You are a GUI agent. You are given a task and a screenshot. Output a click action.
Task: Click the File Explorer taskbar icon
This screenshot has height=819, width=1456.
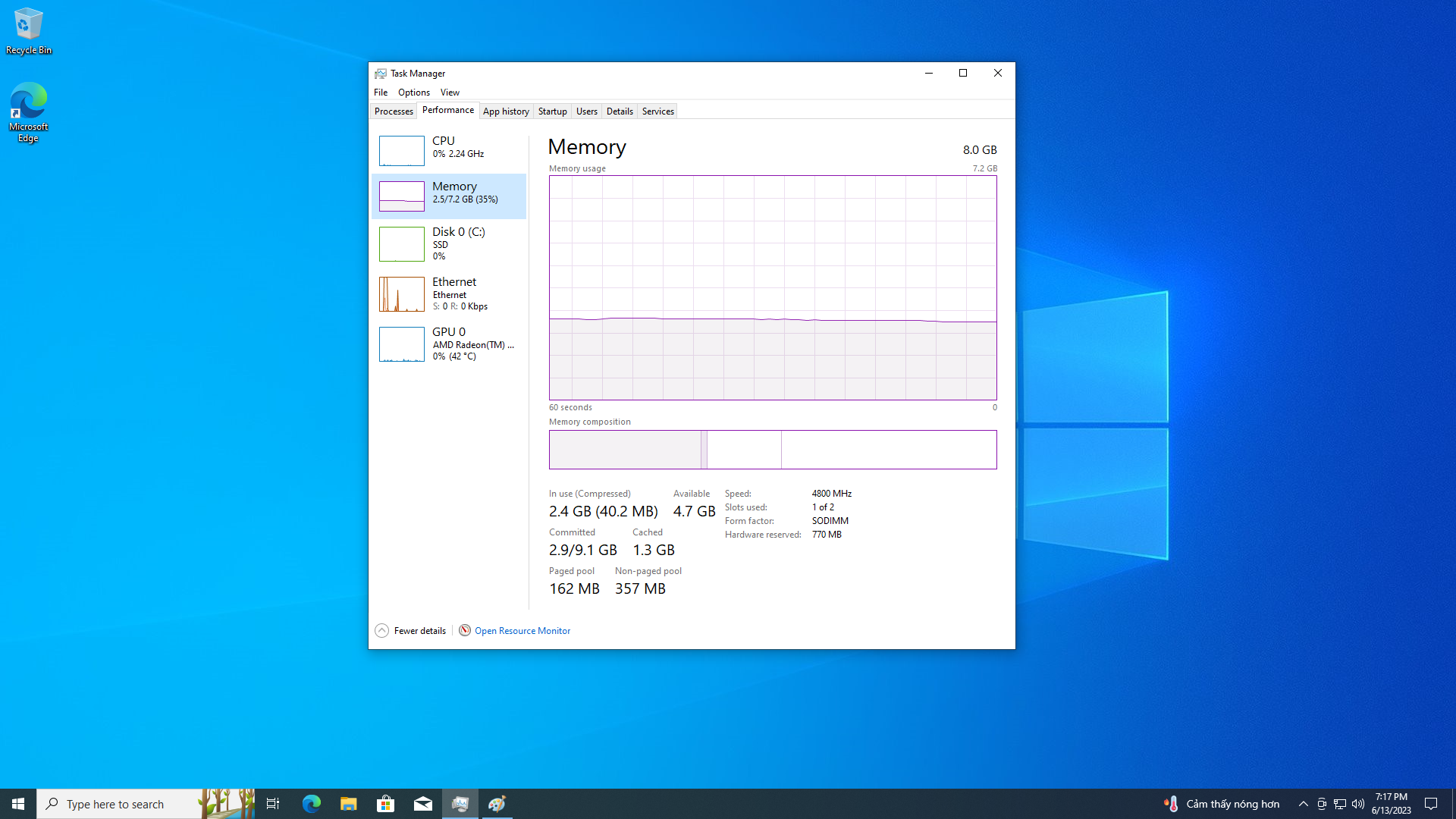click(348, 803)
